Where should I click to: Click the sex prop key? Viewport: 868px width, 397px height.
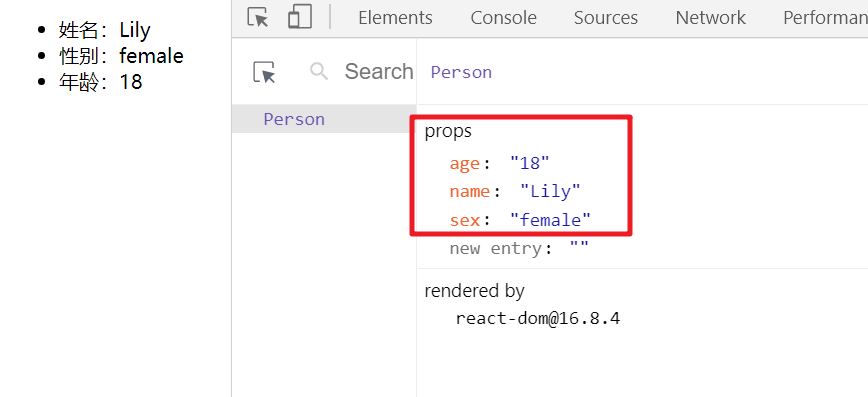(464, 220)
